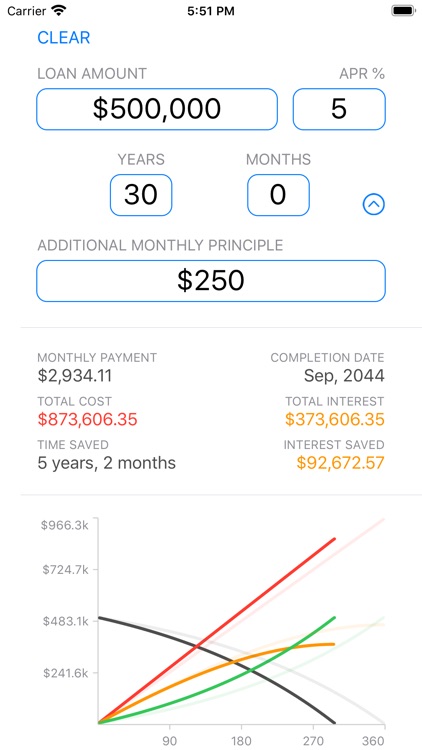Tap the Sep, 2044 completion date
This screenshot has width=422, height=750.
coord(344,376)
